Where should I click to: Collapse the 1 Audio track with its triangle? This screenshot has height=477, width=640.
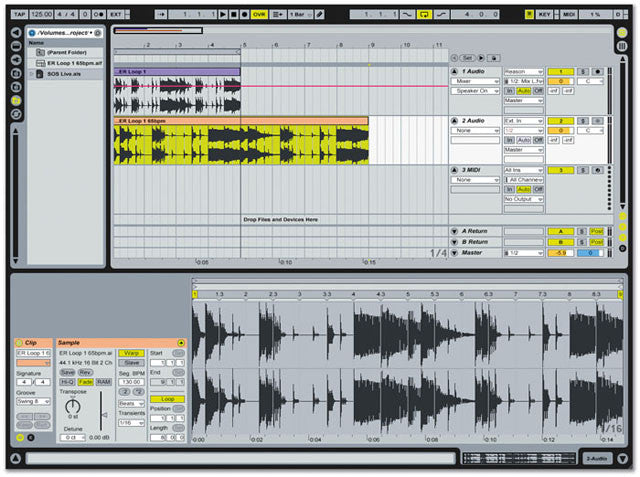click(x=453, y=73)
